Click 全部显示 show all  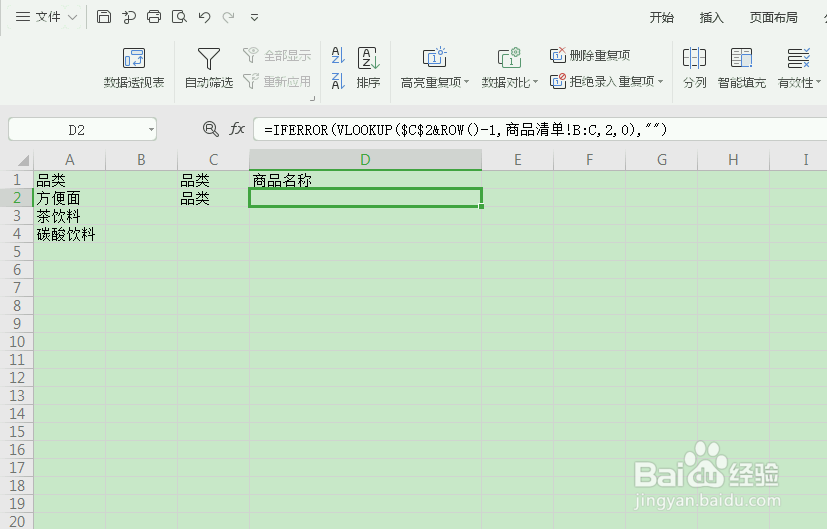click(x=277, y=55)
